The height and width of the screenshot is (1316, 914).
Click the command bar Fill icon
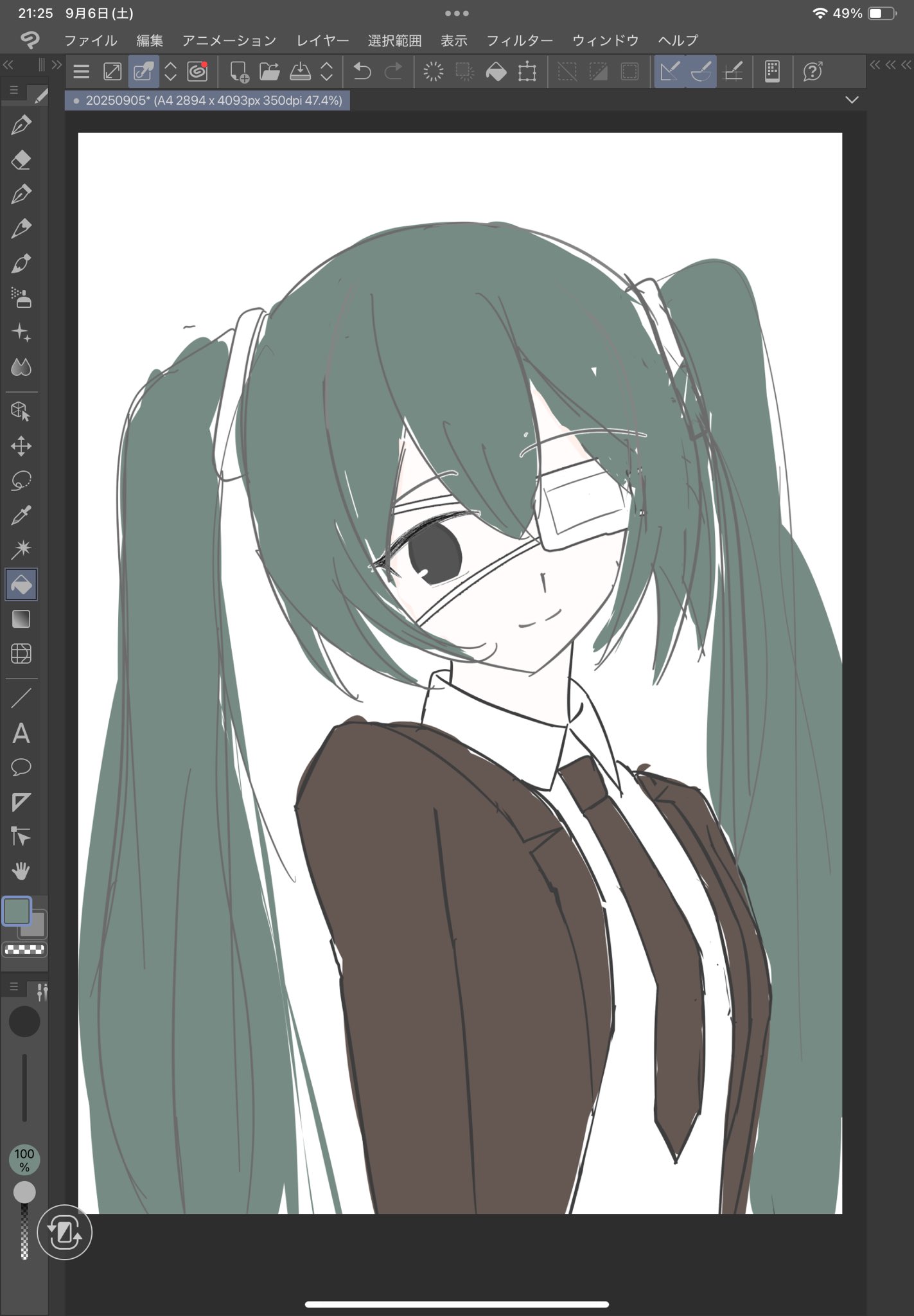[496, 71]
